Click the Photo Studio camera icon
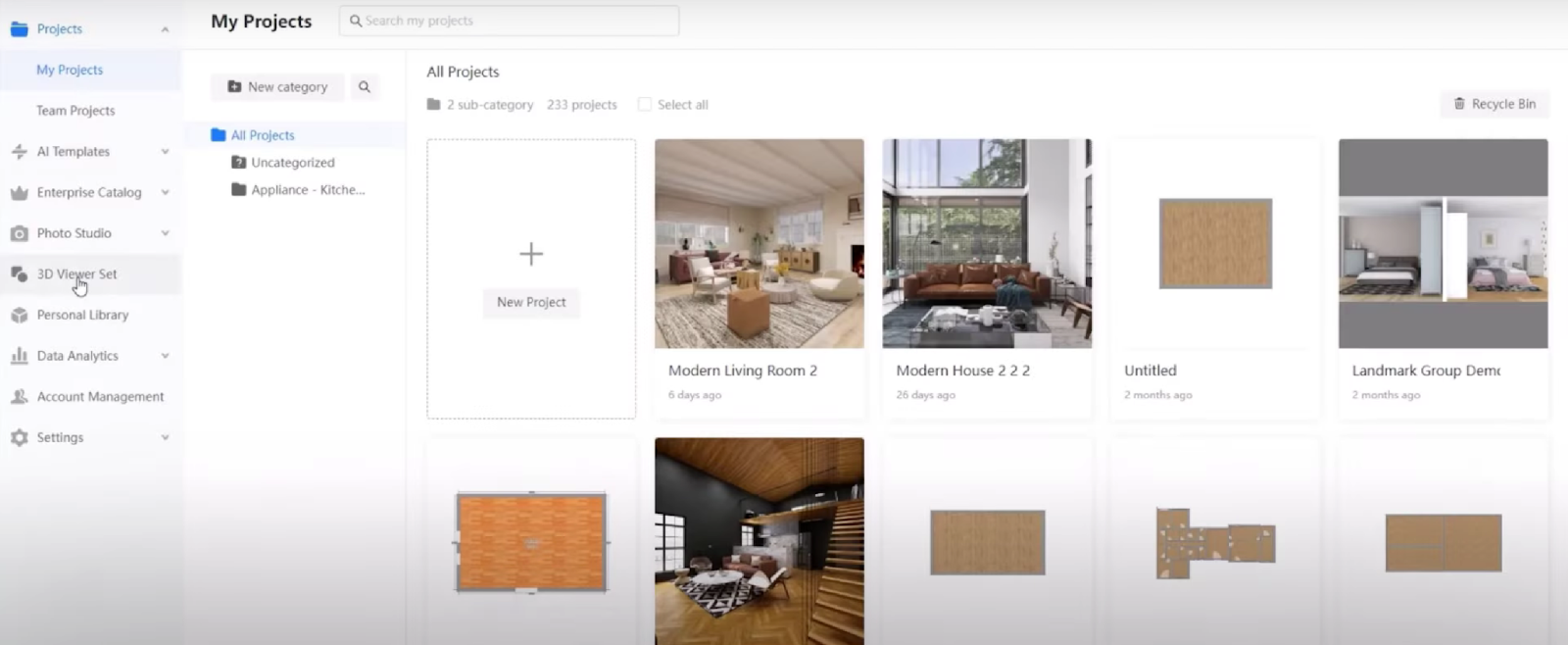Screen dimensions: 1568x645 pos(19,233)
